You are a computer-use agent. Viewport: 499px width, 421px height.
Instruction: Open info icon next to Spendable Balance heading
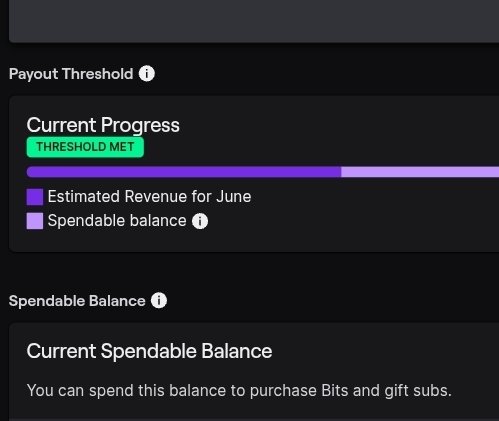(159, 300)
